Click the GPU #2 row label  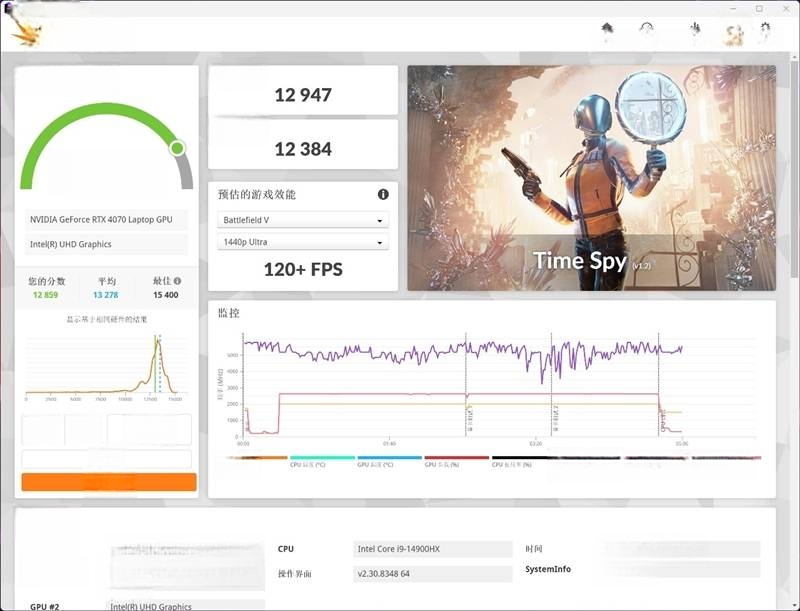click(45, 606)
